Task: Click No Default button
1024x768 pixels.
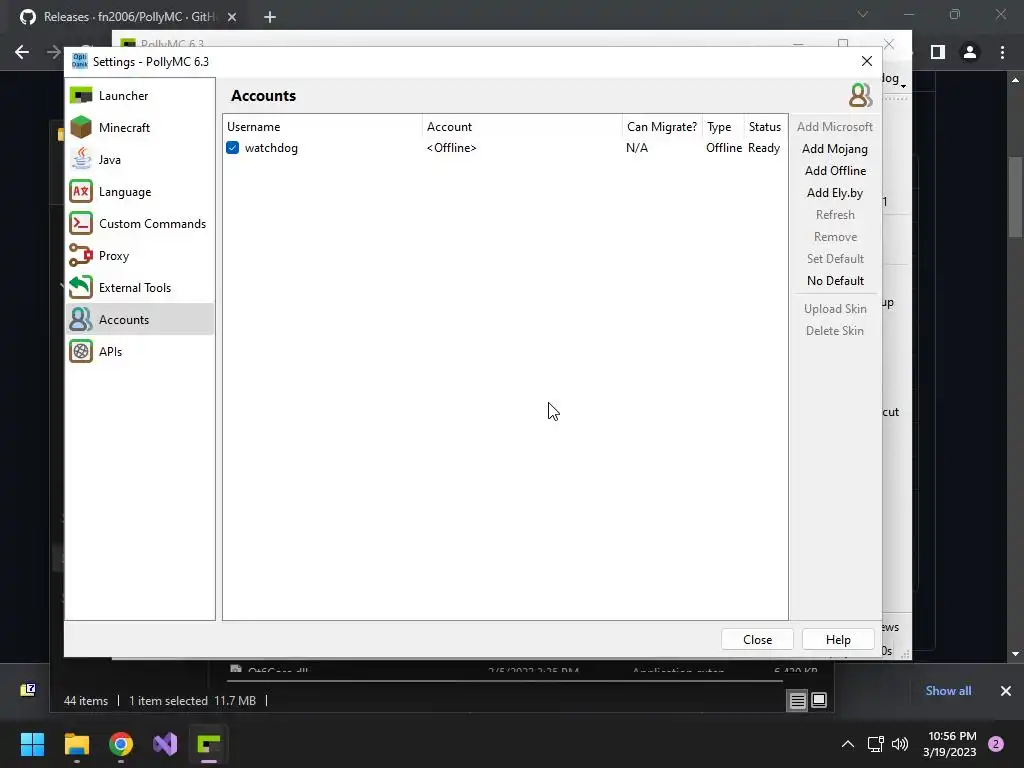Action: (x=835, y=281)
